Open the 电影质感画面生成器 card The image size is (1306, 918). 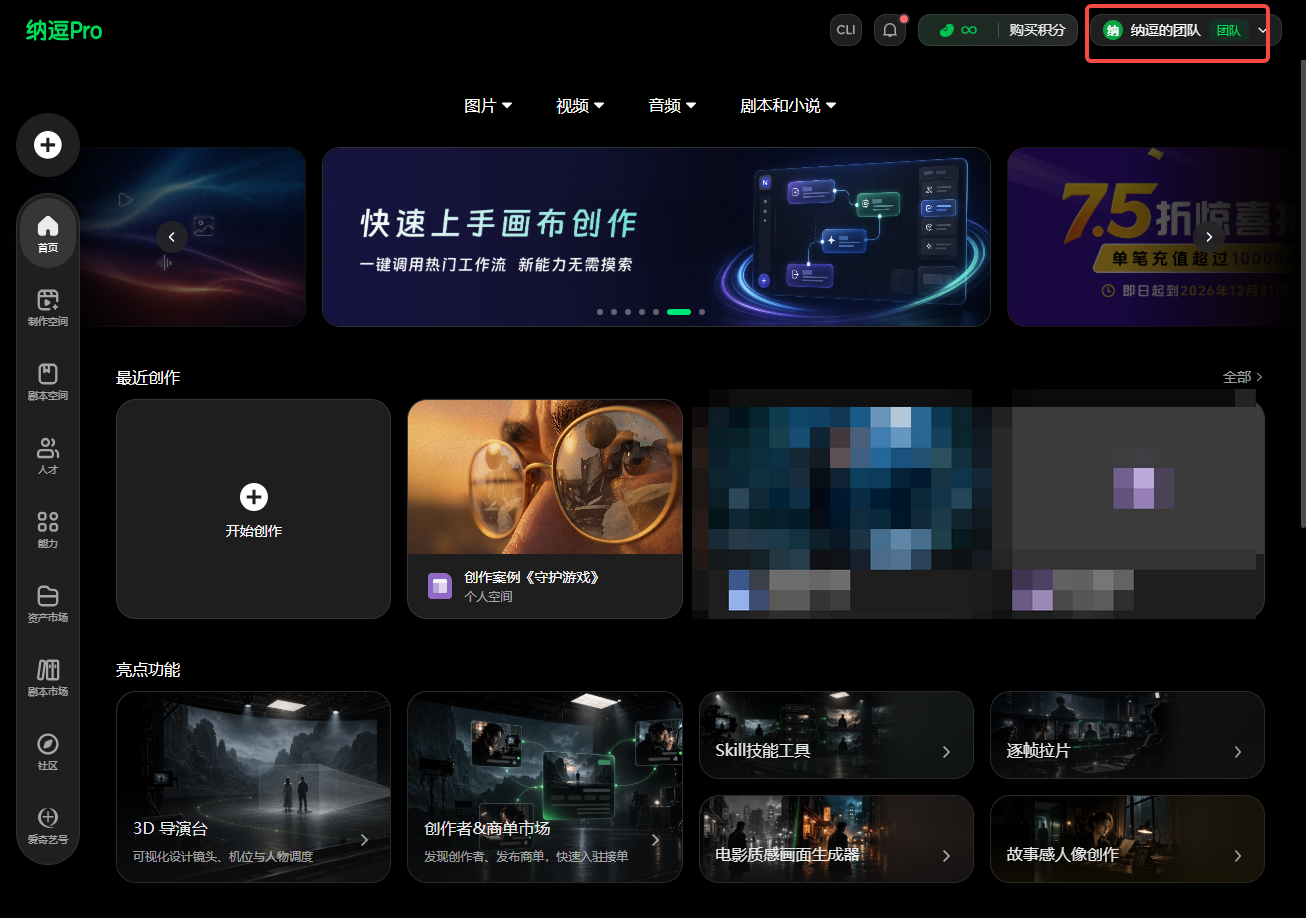(x=836, y=839)
